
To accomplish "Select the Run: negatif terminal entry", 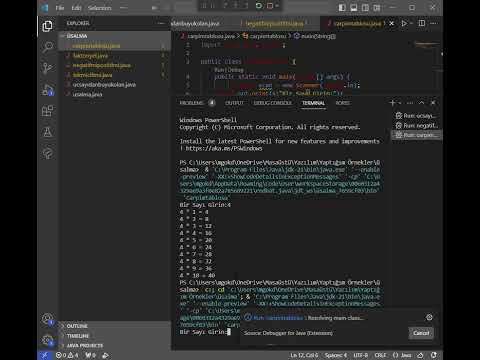I will pos(416,125).
